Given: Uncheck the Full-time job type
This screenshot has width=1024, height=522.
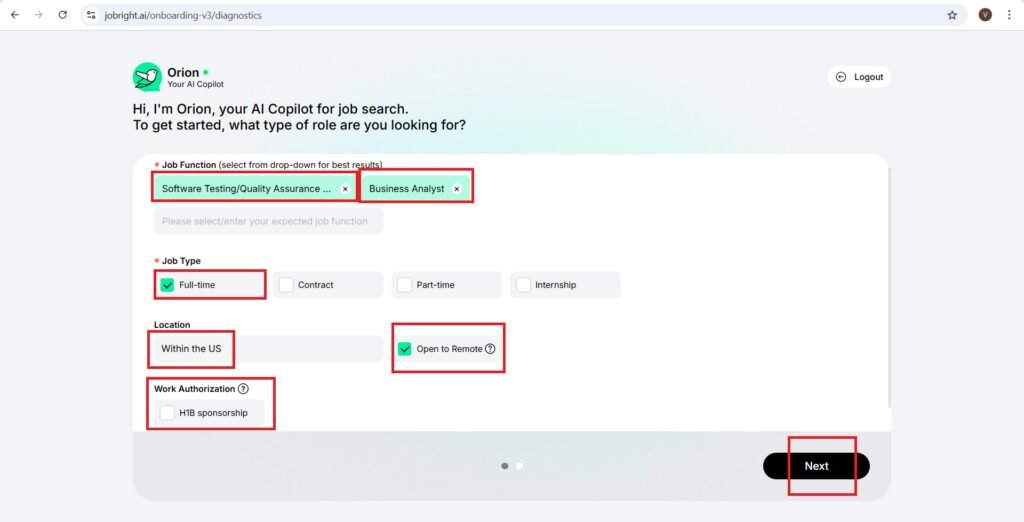Looking at the screenshot, I should point(168,285).
